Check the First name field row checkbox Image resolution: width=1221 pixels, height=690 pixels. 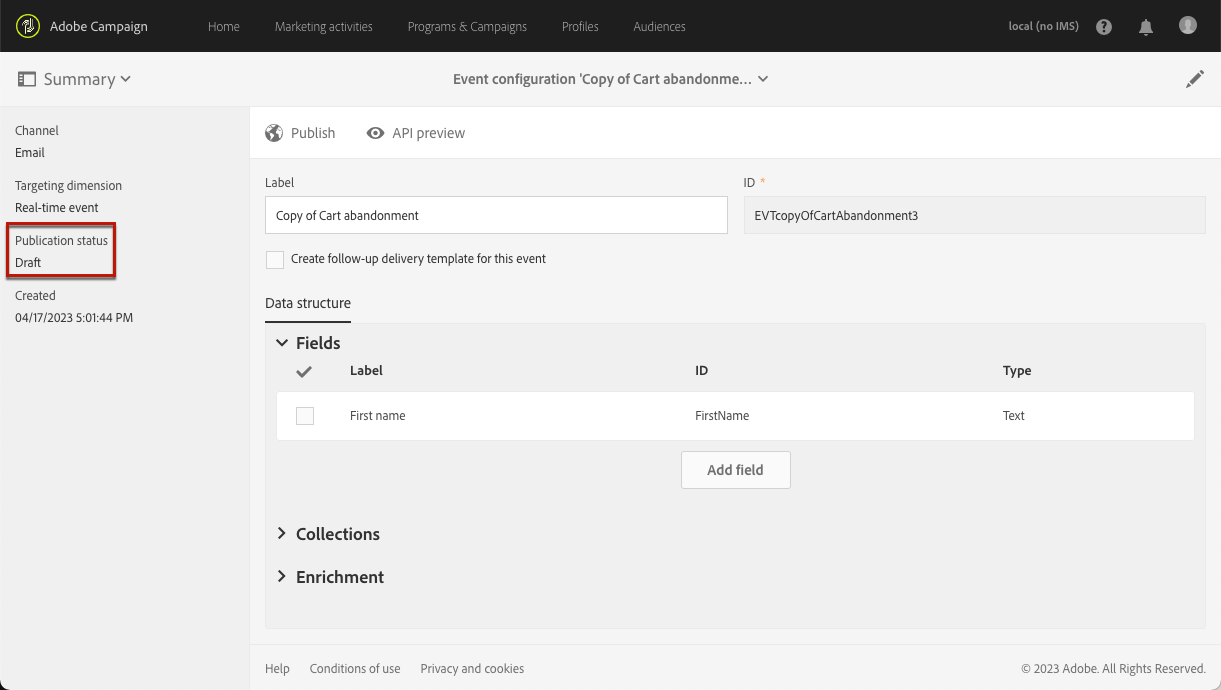(305, 416)
